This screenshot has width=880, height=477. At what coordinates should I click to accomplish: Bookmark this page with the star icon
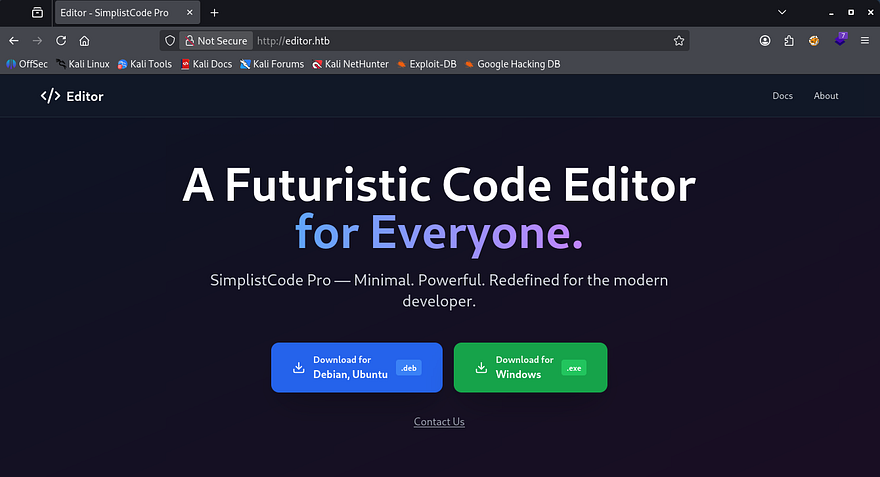click(679, 41)
